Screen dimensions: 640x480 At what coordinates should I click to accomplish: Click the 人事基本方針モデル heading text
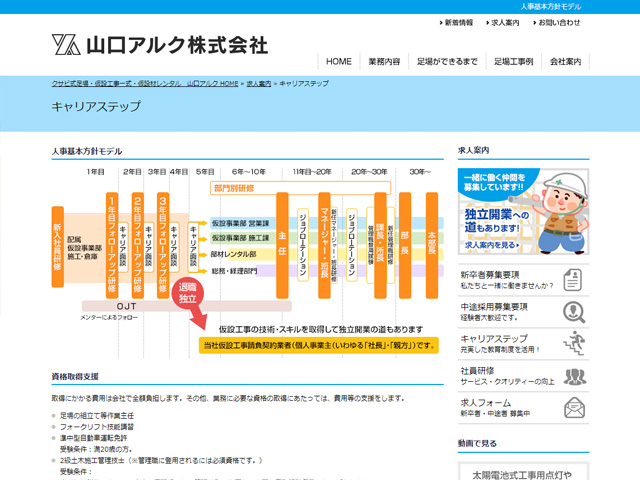pyautogui.click(x=87, y=151)
